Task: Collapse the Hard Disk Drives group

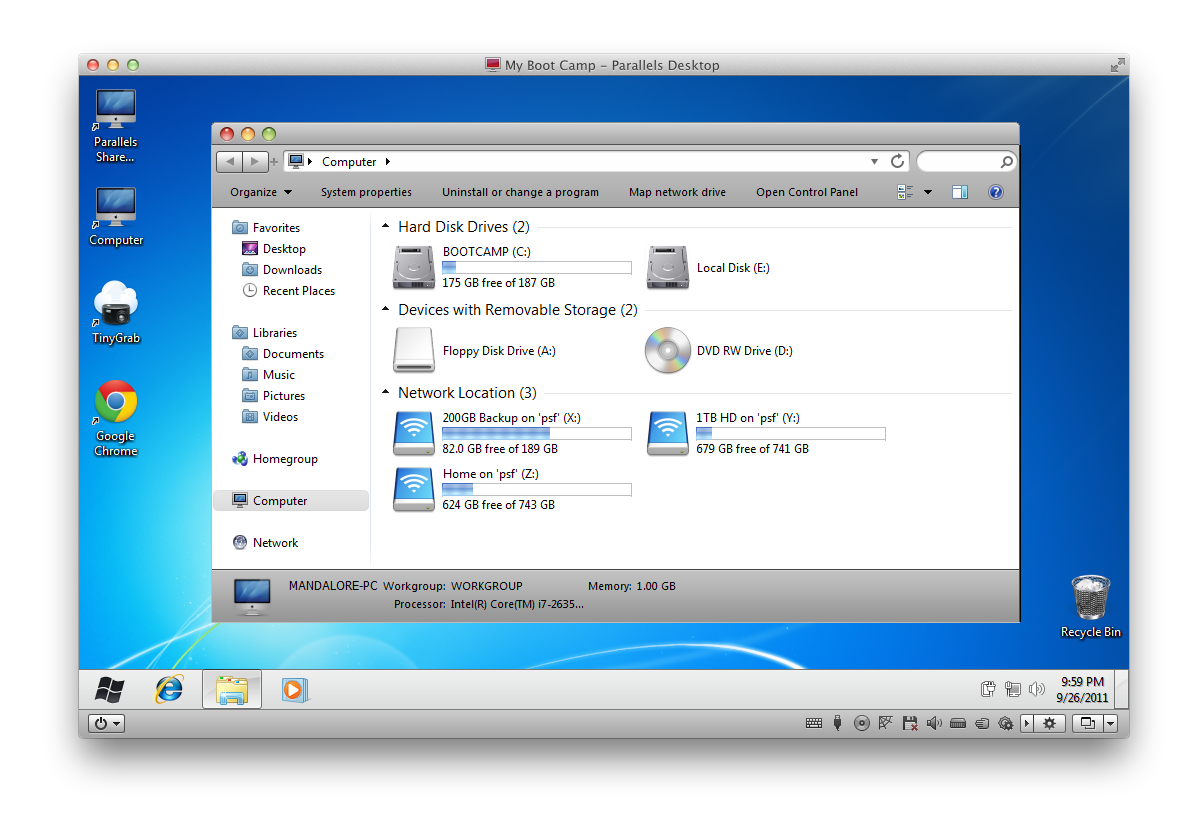Action: (386, 226)
